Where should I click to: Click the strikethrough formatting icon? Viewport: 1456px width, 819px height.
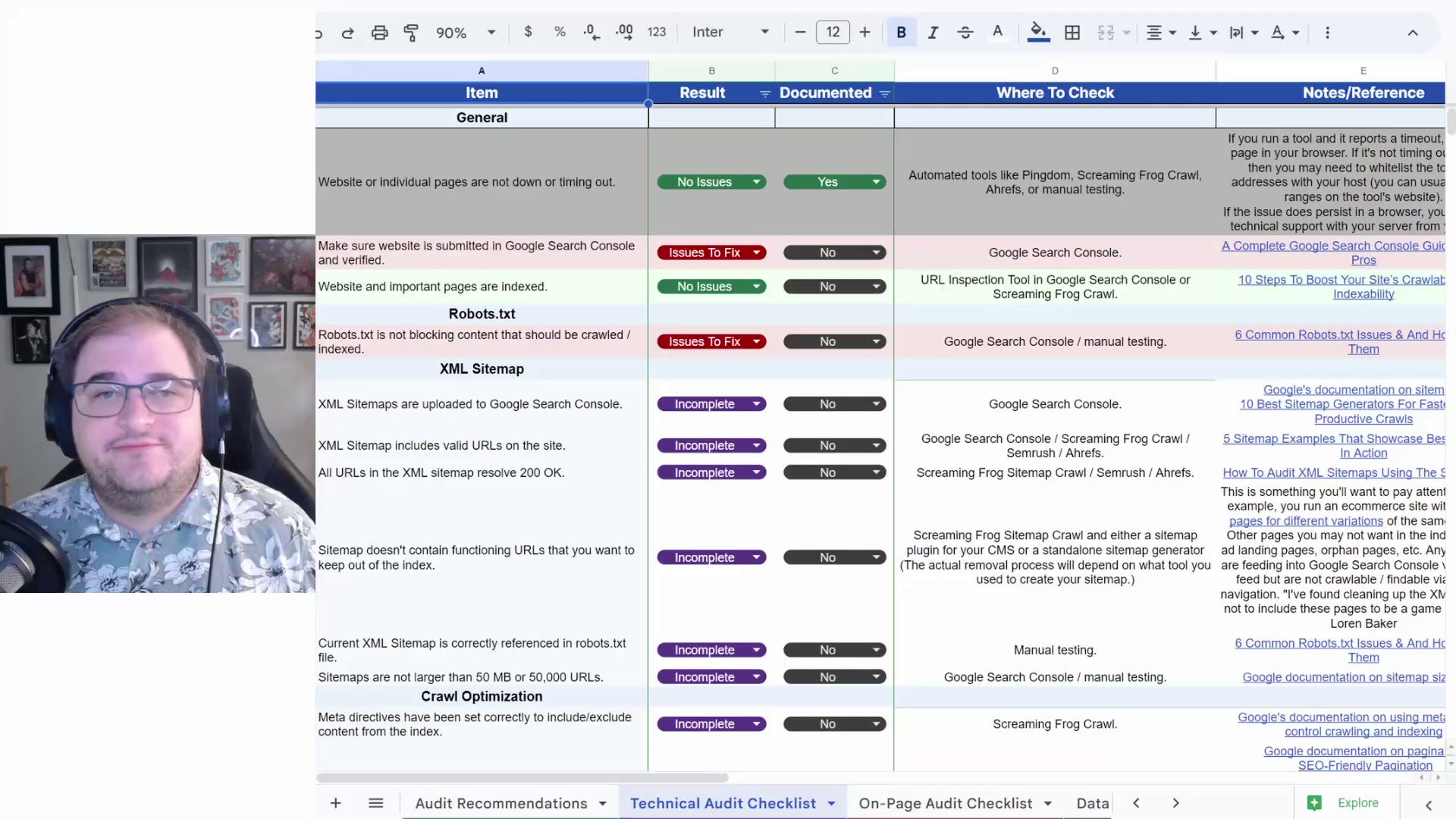965,33
